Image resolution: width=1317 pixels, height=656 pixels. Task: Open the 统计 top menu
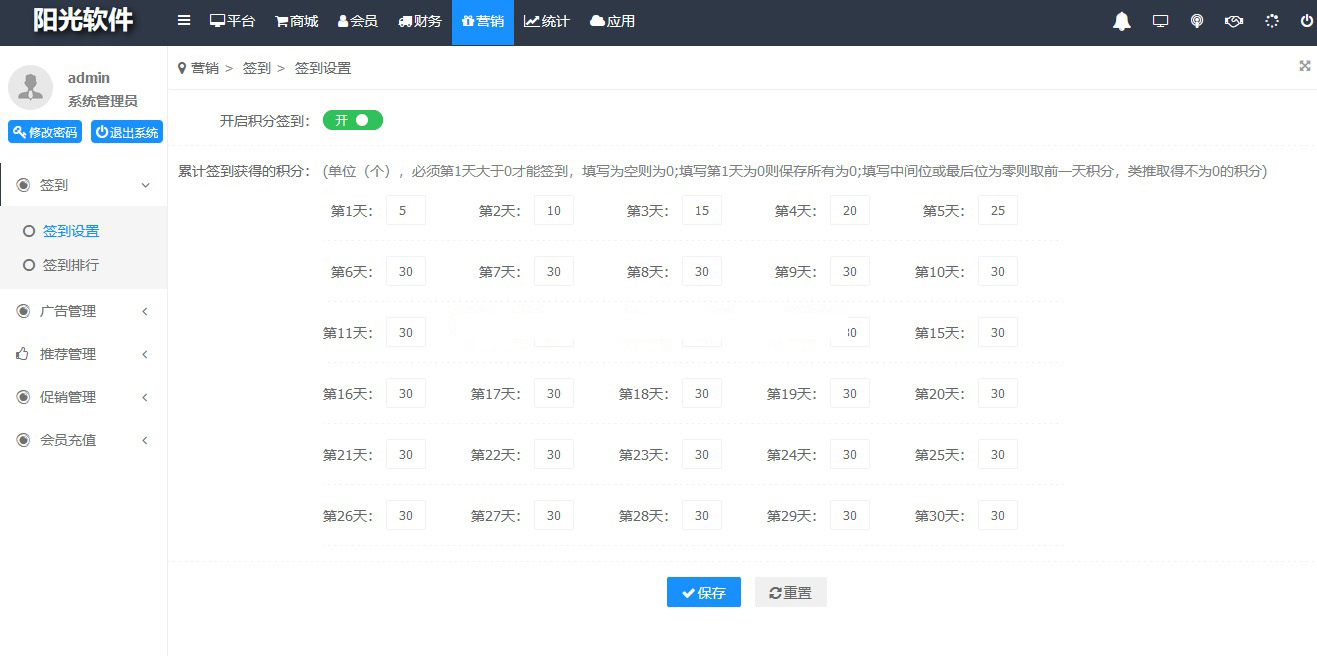[547, 21]
